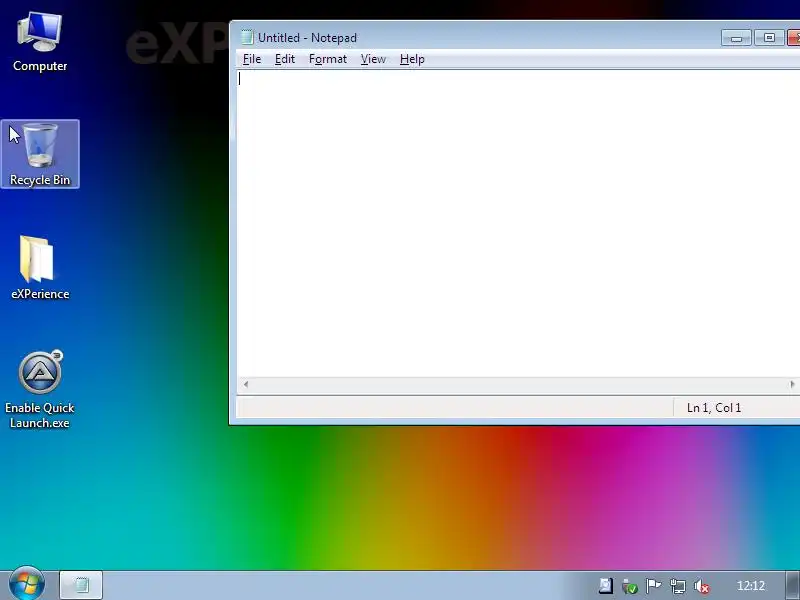Click the leftmost tray icon beside Safely Remove
800x600 pixels.
pos(606,586)
